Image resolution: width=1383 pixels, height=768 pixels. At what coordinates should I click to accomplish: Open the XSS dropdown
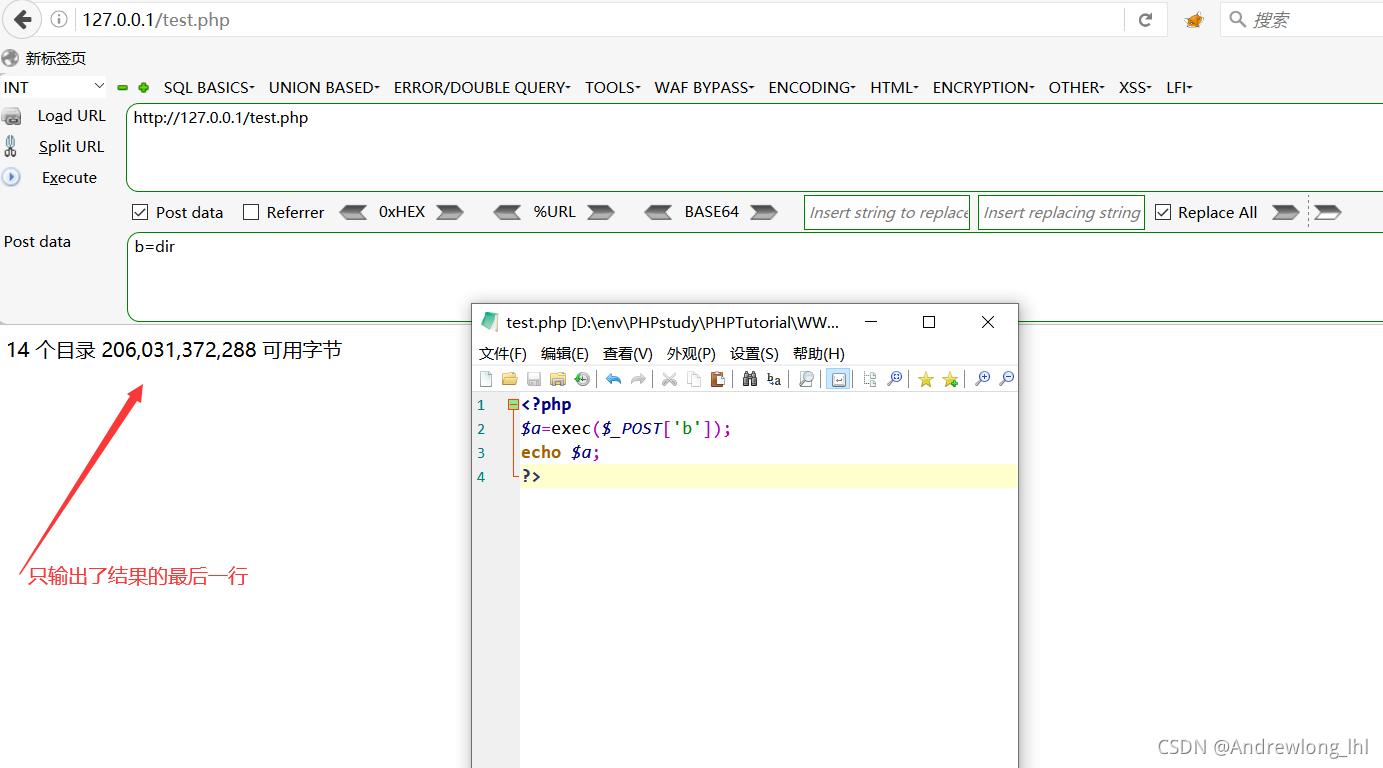[1135, 88]
